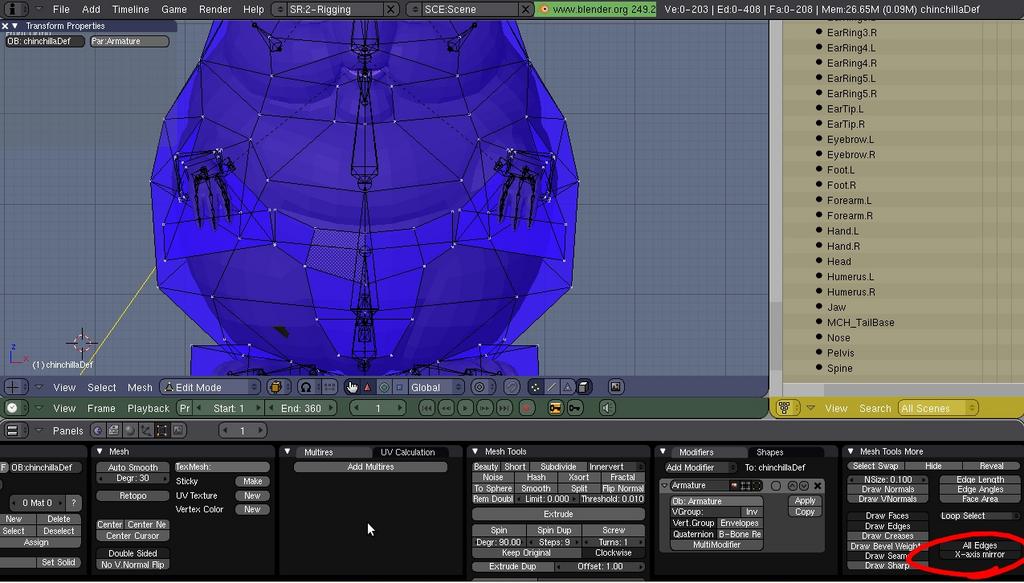1024x583 pixels.
Task: Toggle Auto Smooth in Mesh panel
Action: click(133, 467)
